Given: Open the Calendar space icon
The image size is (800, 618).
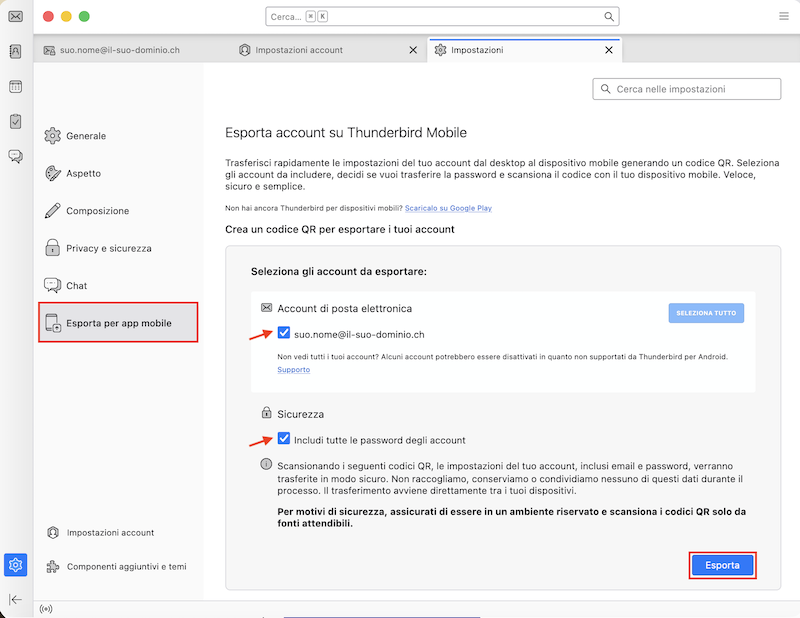Looking at the screenshot, I should pos(15,87).
